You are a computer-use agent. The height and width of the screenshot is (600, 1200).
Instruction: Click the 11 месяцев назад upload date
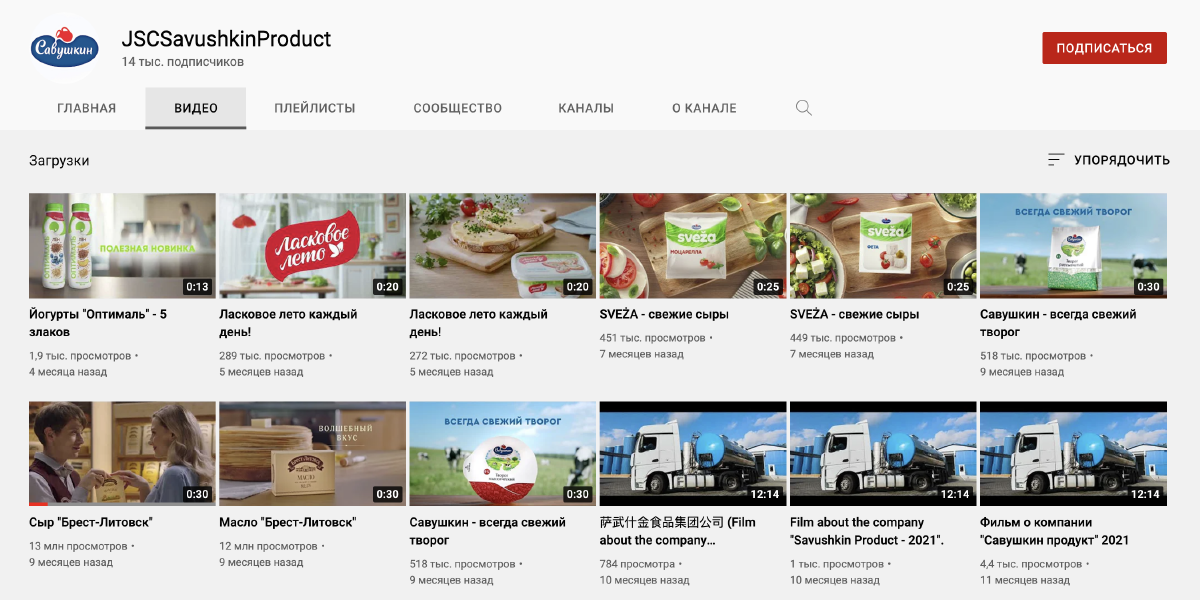pyautogui.click(x=1025, y=580)
